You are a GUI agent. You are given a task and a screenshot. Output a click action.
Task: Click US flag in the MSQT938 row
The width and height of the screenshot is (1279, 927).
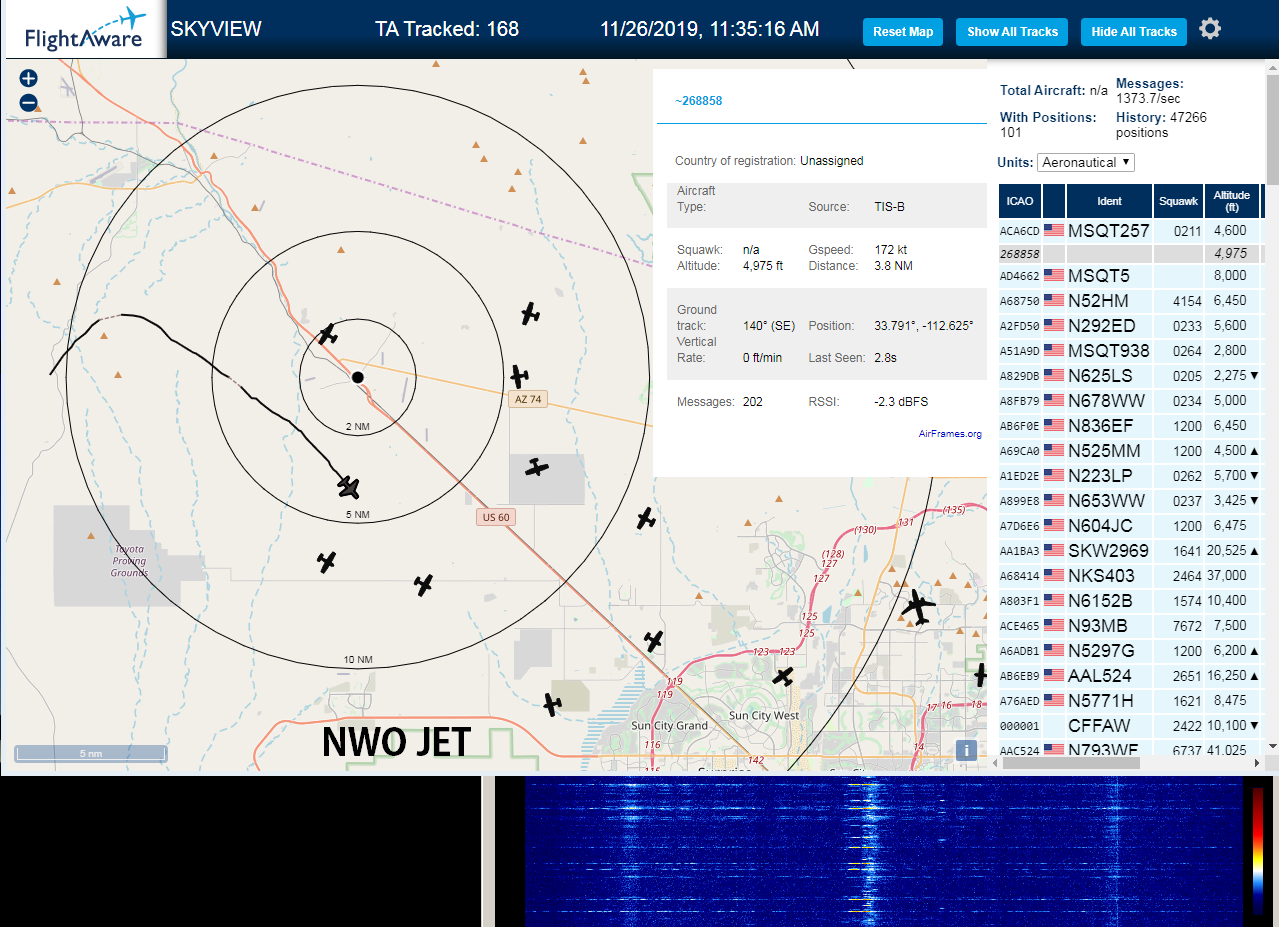[1054, 351]
